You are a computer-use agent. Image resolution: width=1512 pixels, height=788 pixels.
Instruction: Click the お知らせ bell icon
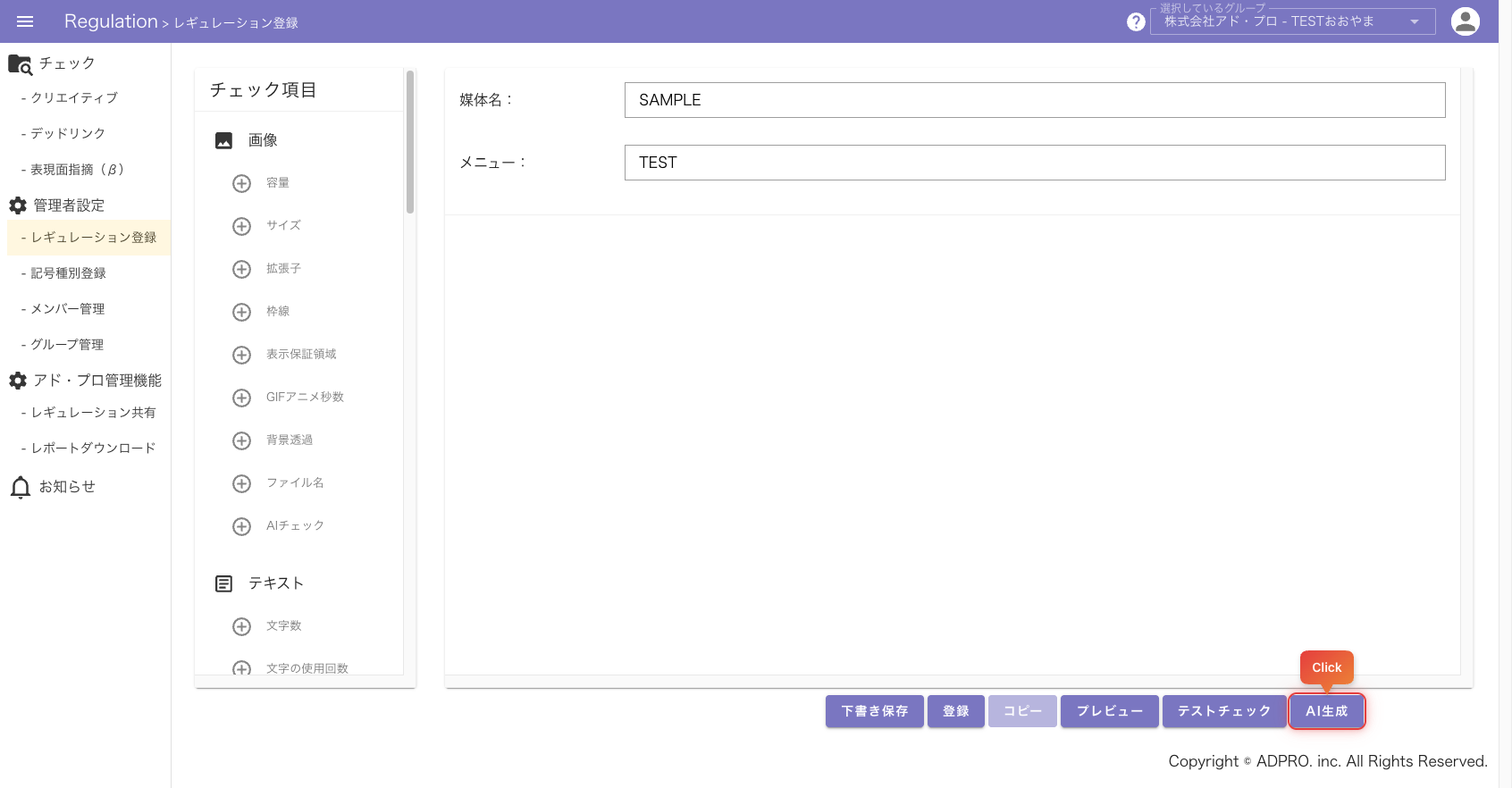[x=21, y=487]
